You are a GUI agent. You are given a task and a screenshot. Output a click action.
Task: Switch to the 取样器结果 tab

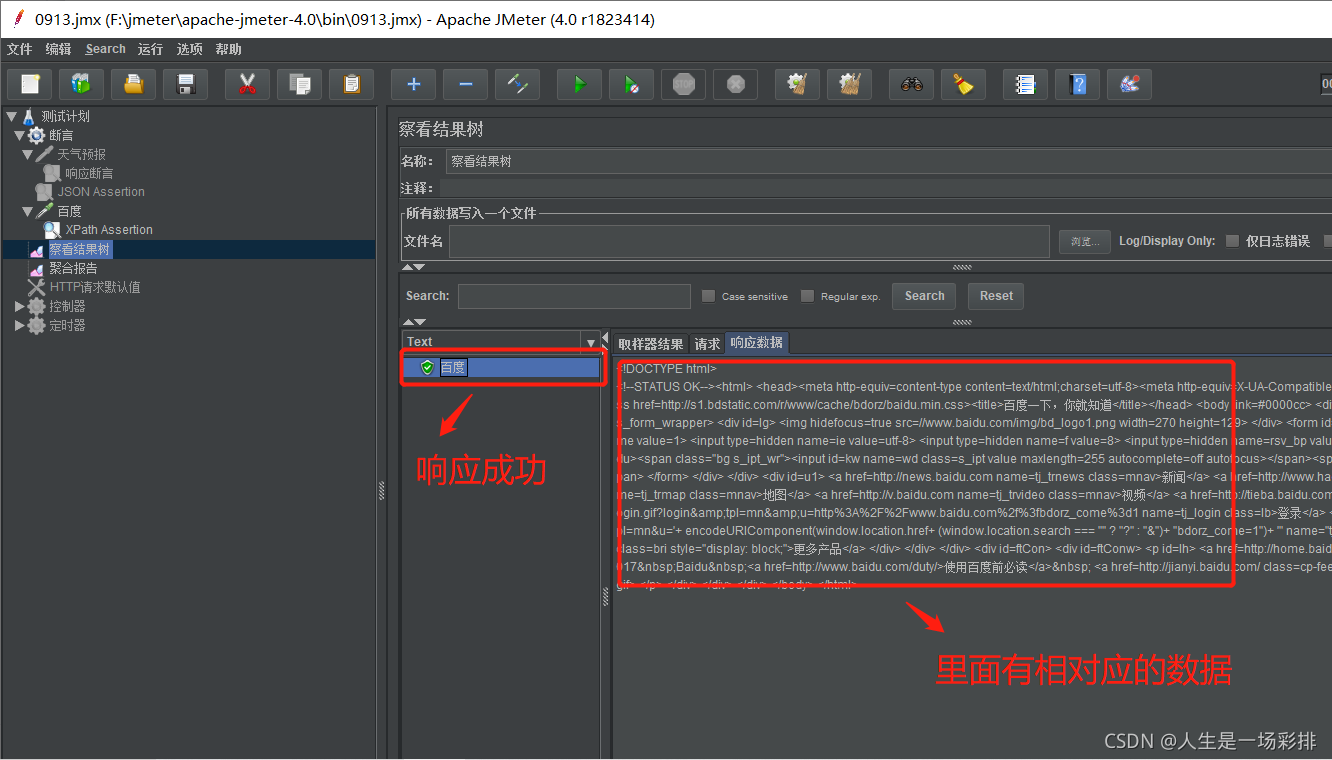[651, 344]
